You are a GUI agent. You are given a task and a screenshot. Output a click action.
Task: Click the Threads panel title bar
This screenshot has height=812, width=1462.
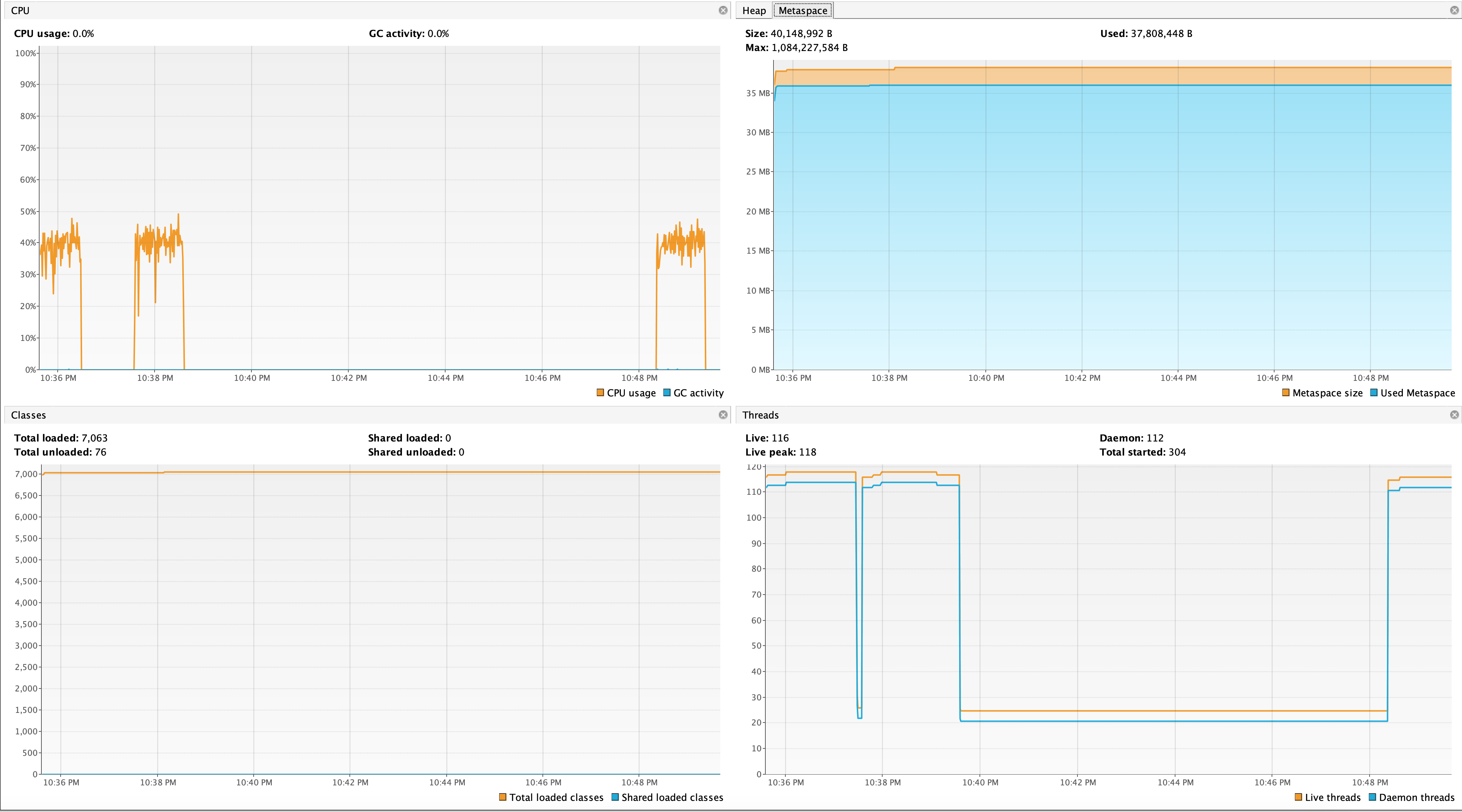1078,415
